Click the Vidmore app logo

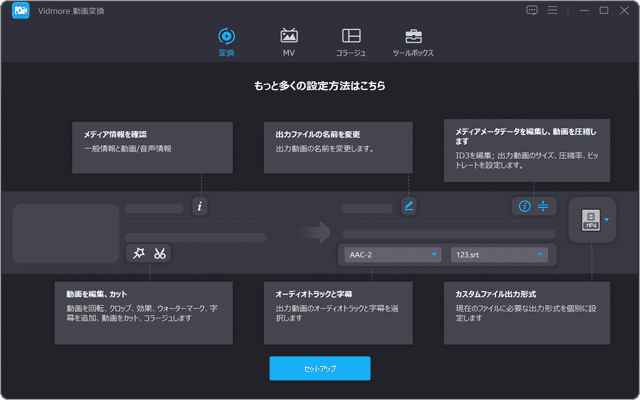click(x=20, y=10)
